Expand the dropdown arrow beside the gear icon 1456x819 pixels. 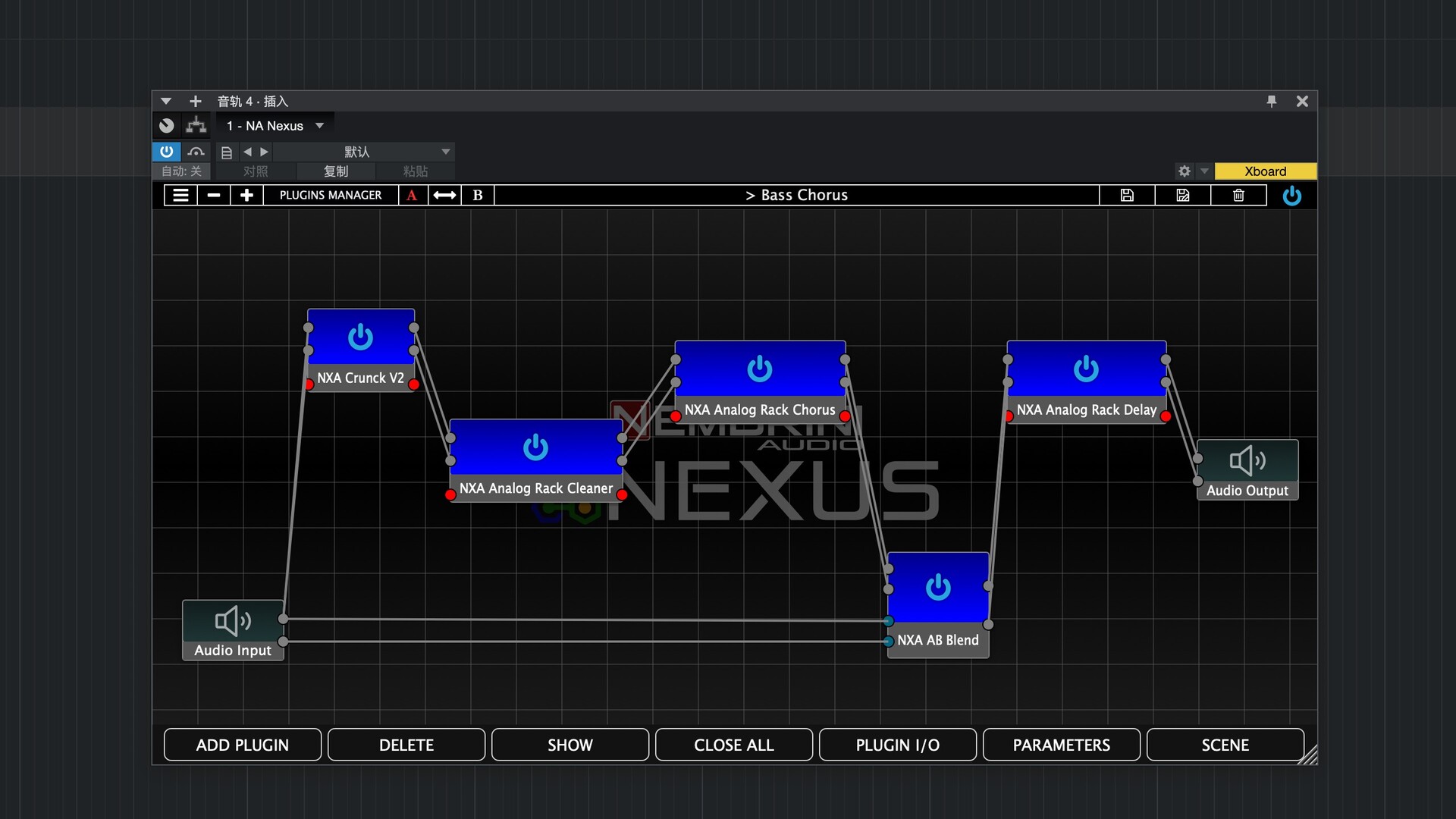pos(1204,171)
